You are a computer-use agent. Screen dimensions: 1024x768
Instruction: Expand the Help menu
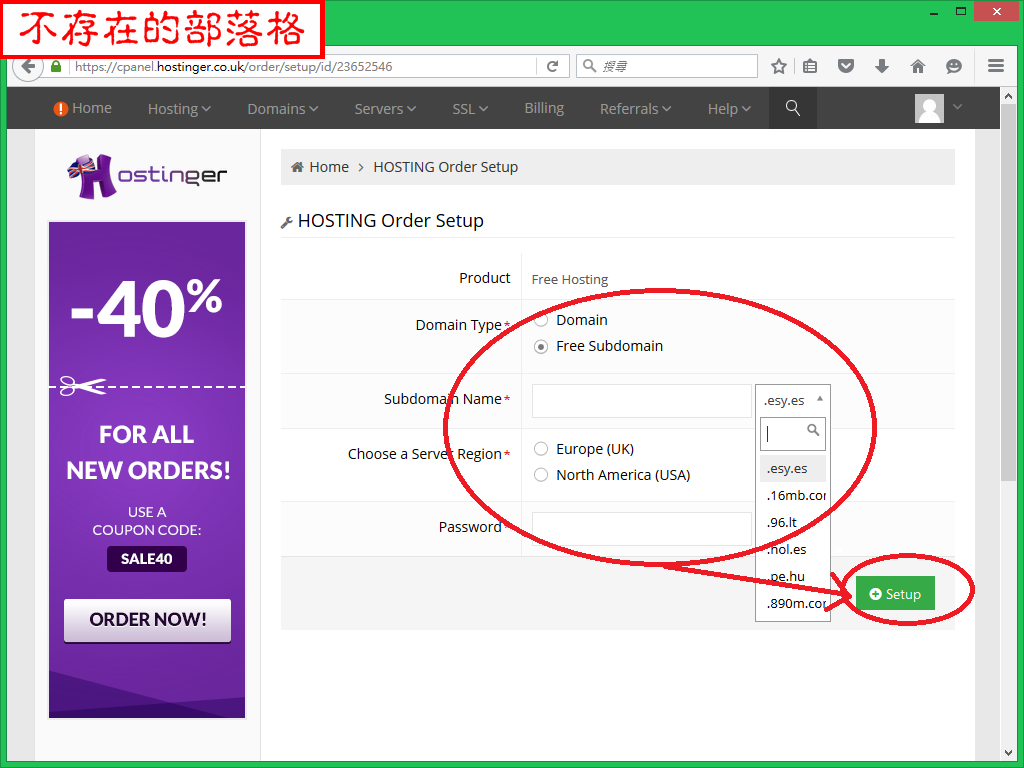[729, 108]
